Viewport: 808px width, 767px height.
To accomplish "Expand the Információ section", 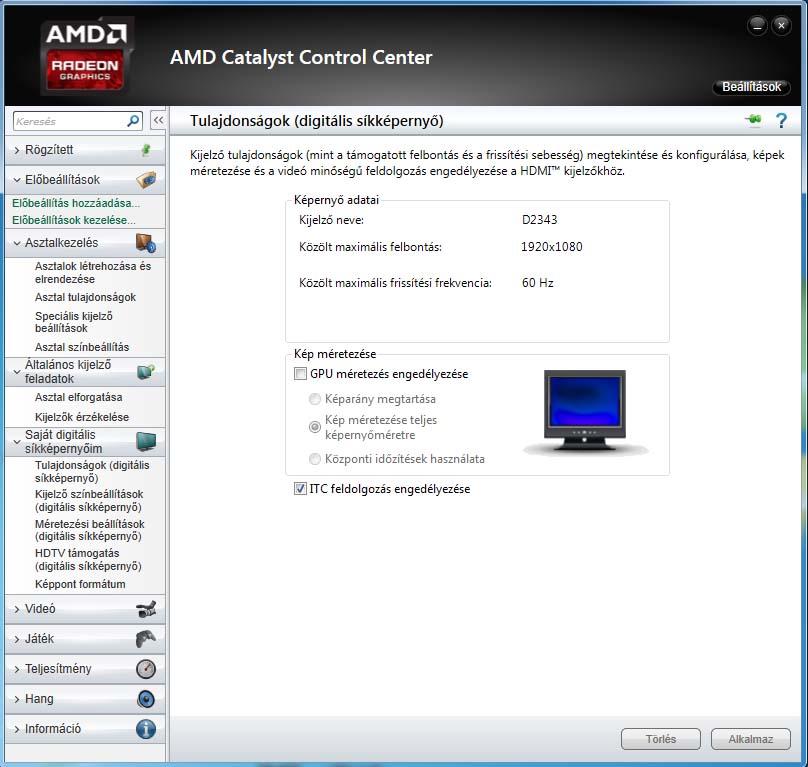I will [x=17, y=729].
